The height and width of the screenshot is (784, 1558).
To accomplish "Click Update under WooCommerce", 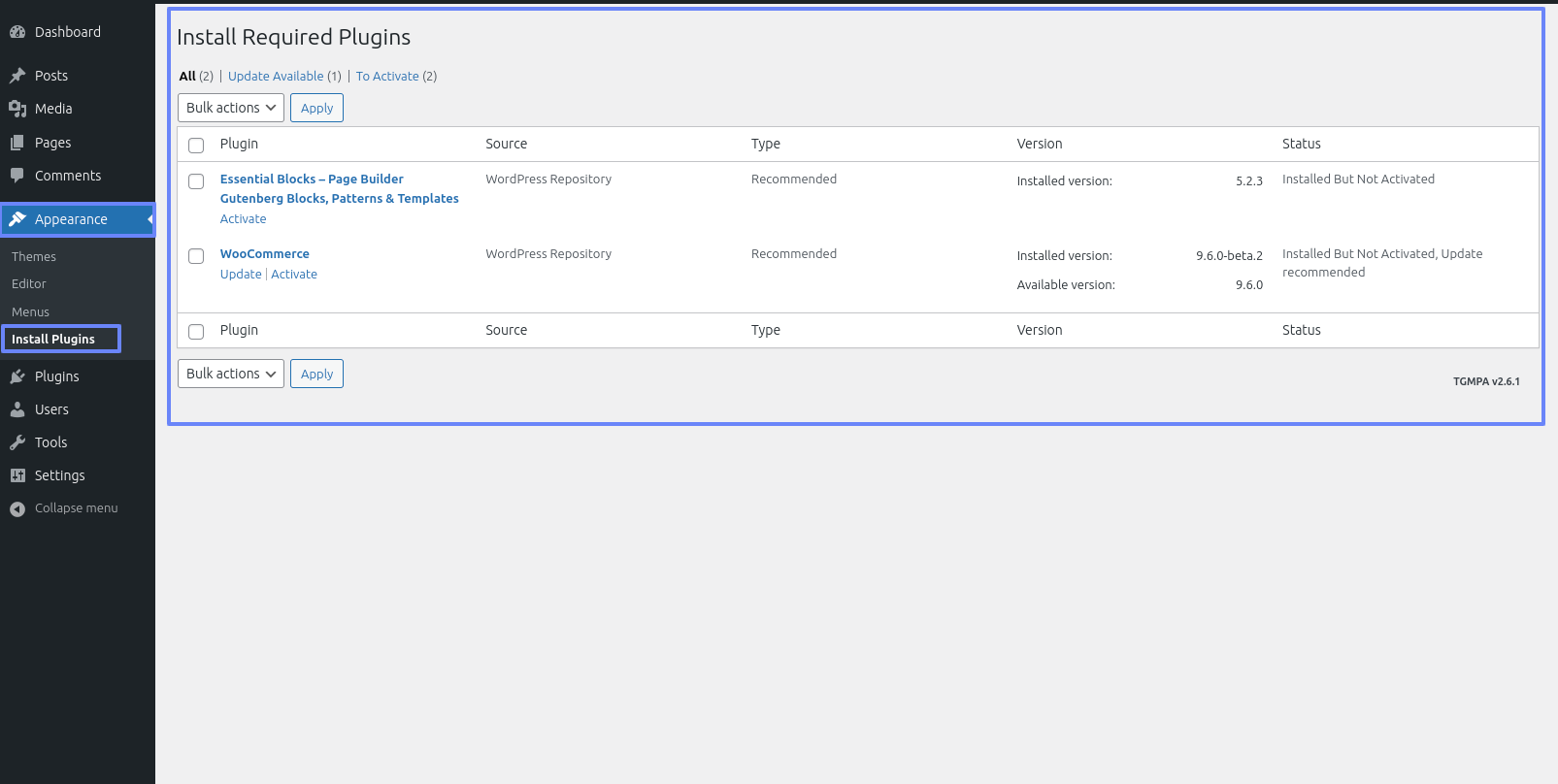I will click(x=241, y=275).
